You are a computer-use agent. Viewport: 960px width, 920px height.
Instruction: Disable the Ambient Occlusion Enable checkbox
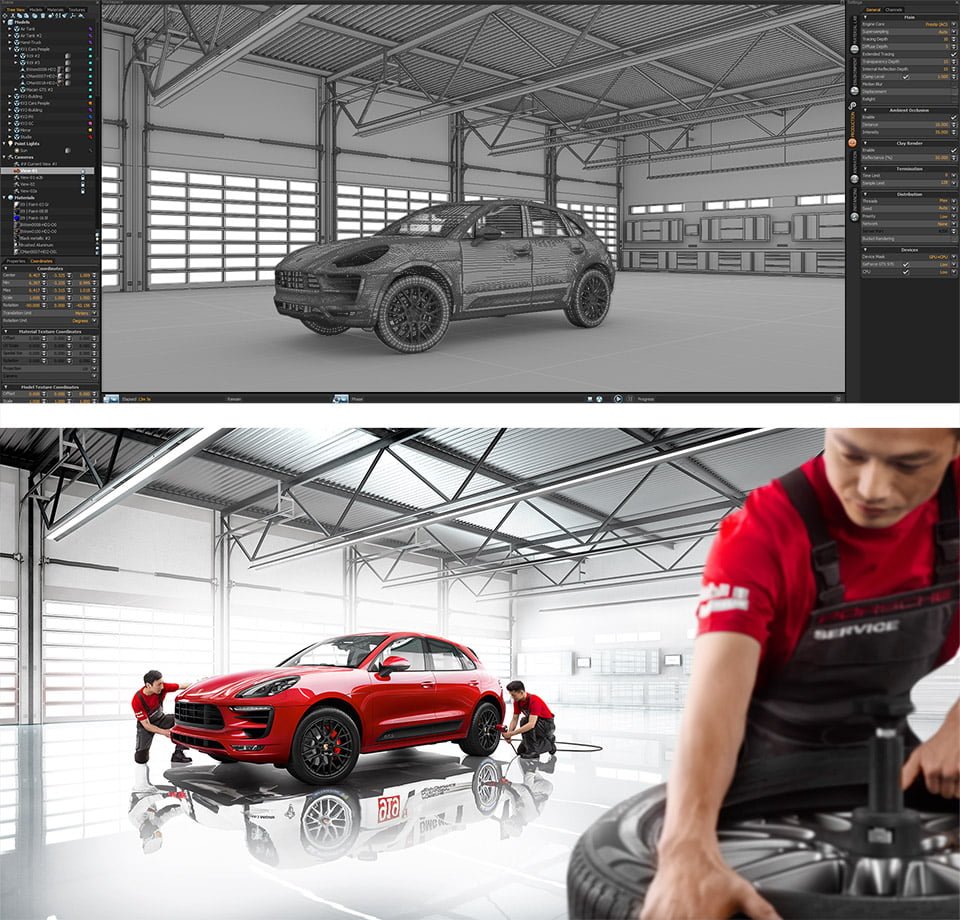[953, 117]
